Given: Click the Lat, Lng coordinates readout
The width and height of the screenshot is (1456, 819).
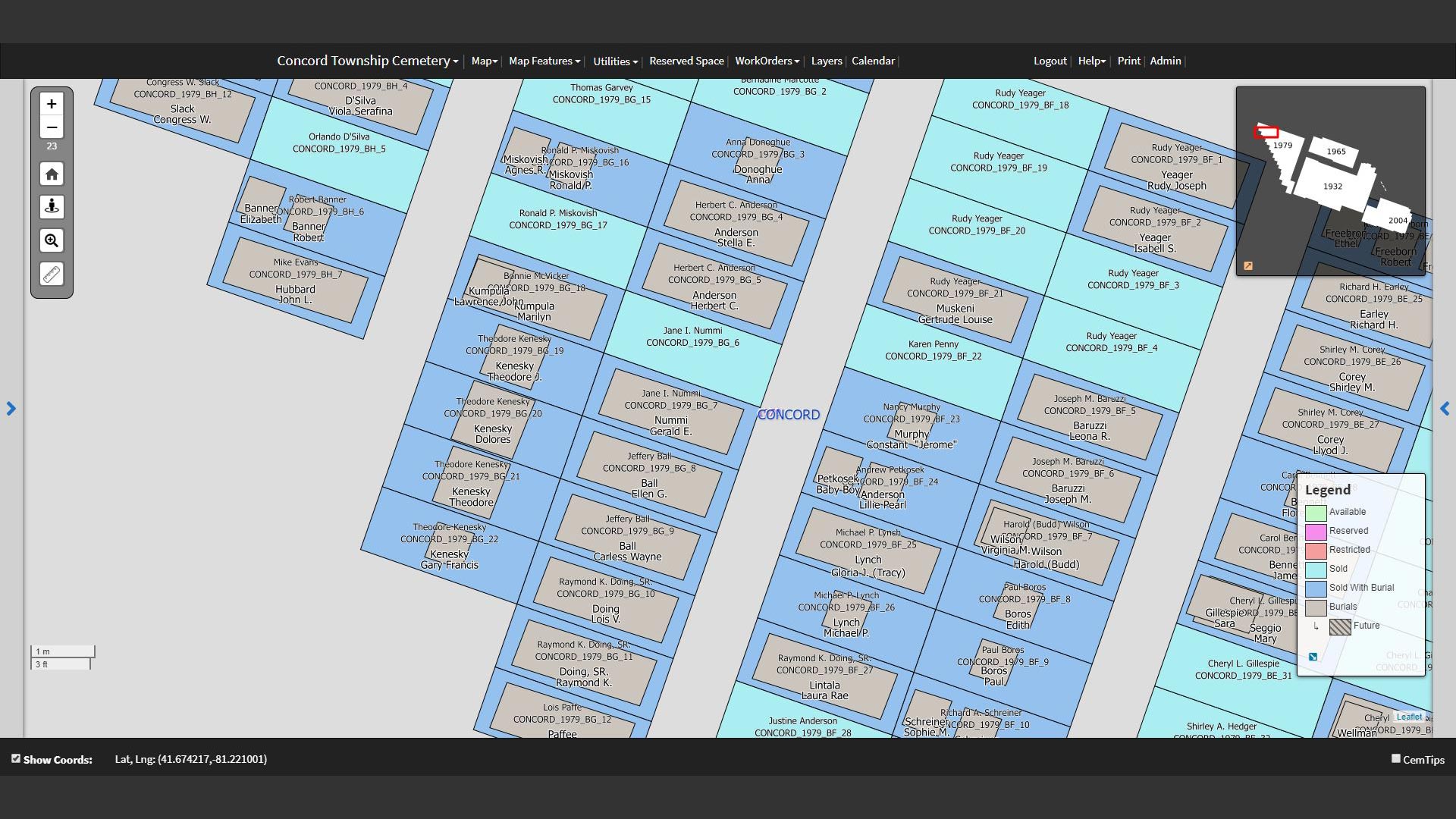Looking at the screenshot, I should tap(190, 759).
